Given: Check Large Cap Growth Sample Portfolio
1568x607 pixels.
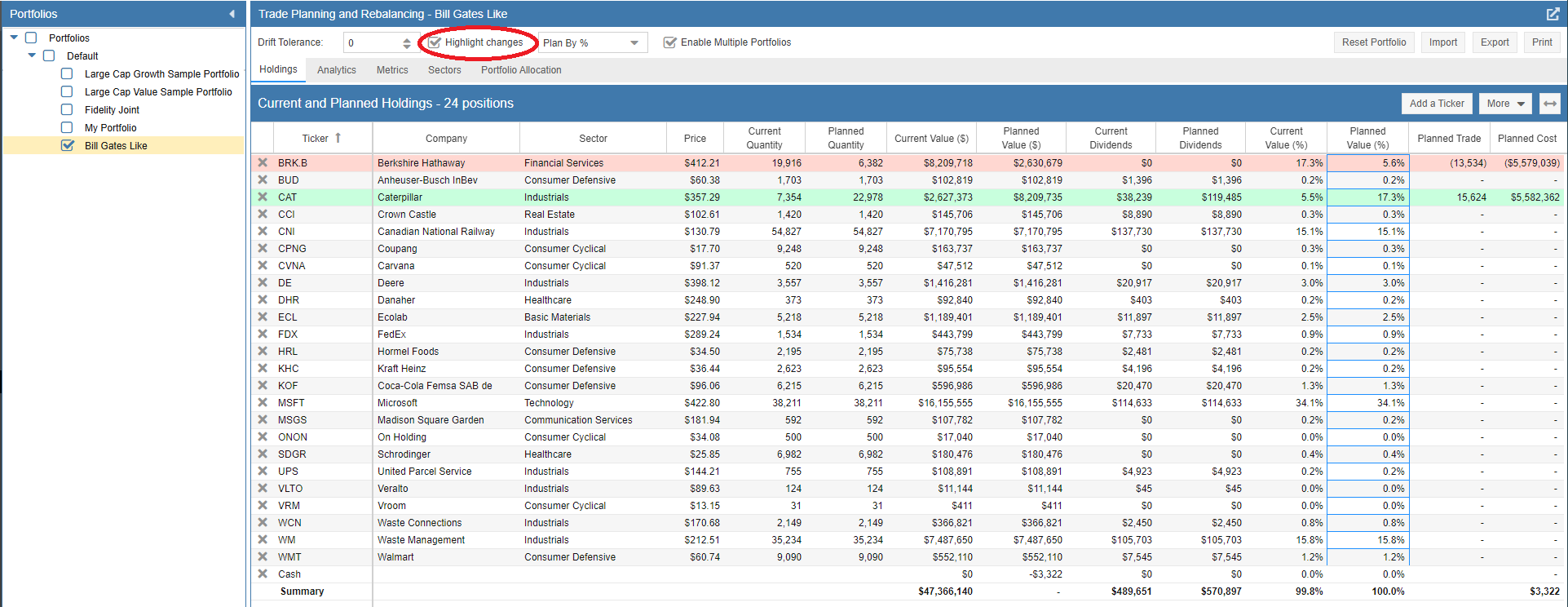Looking at the screenshot, I should click(67, 73).
